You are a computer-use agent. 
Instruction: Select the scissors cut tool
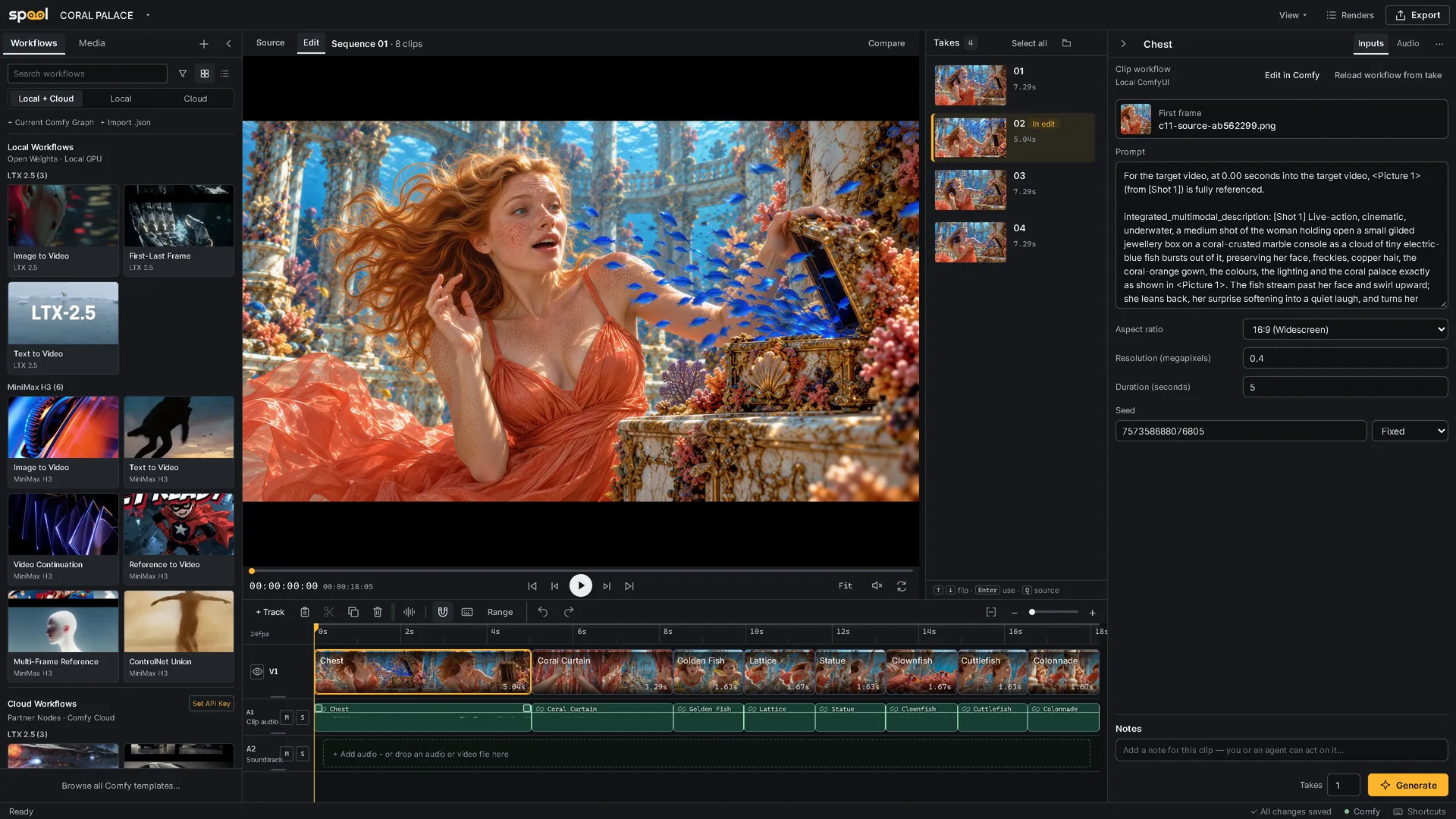click(x=329, y=612)
